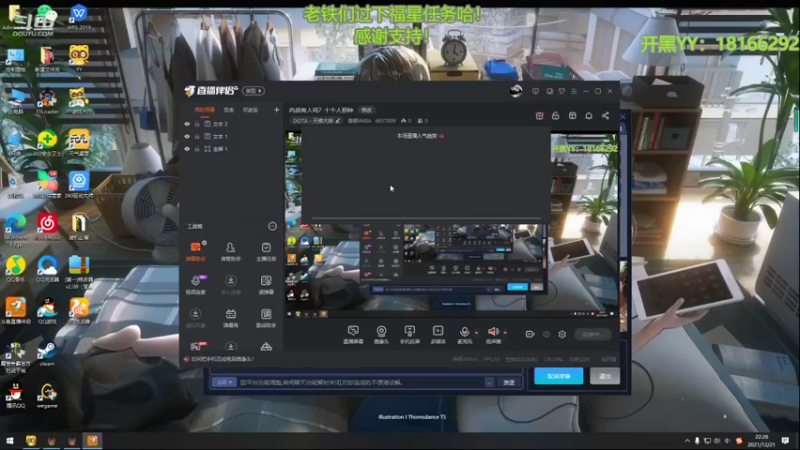Add 摄像头 camera source

coord(381,335)
